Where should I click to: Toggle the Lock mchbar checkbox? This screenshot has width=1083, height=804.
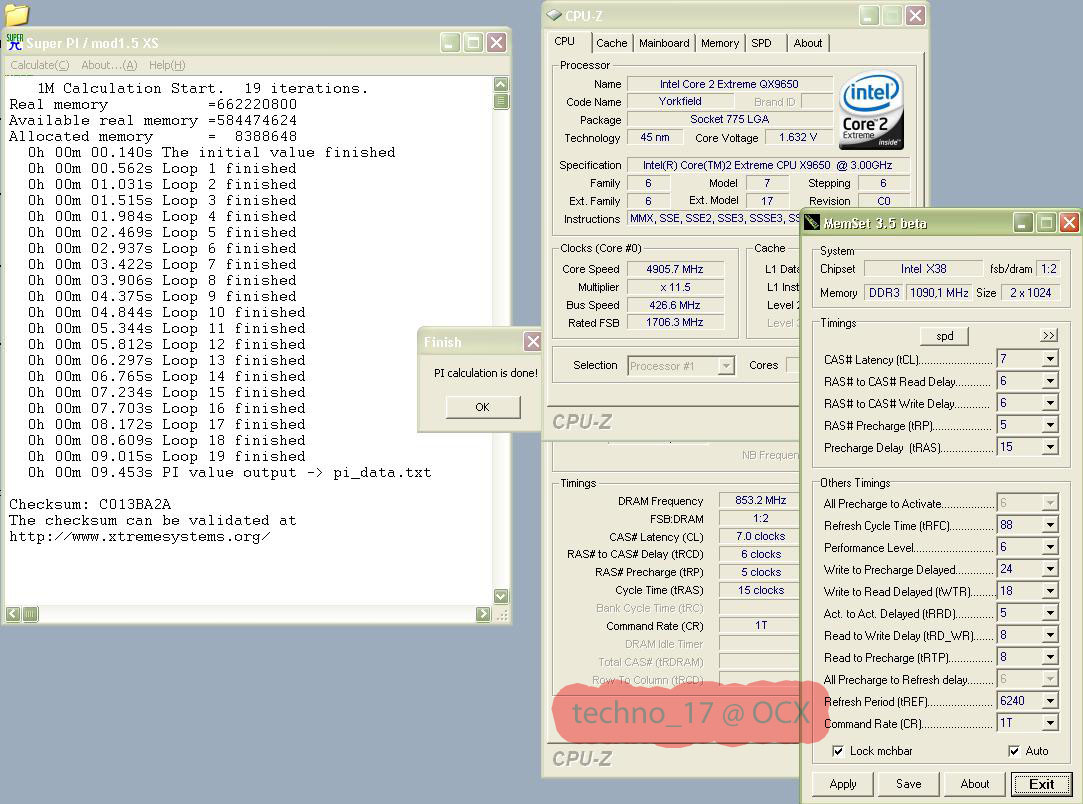coord(837,751)
